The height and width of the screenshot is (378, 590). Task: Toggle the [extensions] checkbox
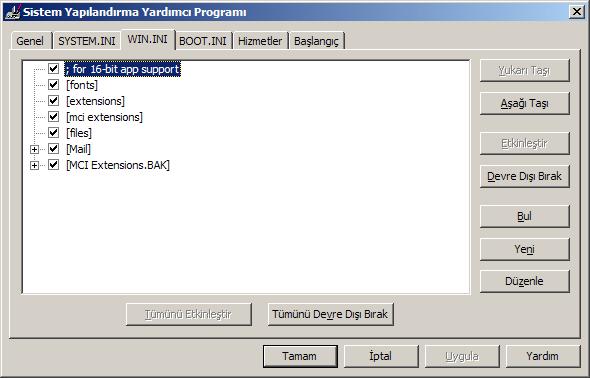click(53, 101)
